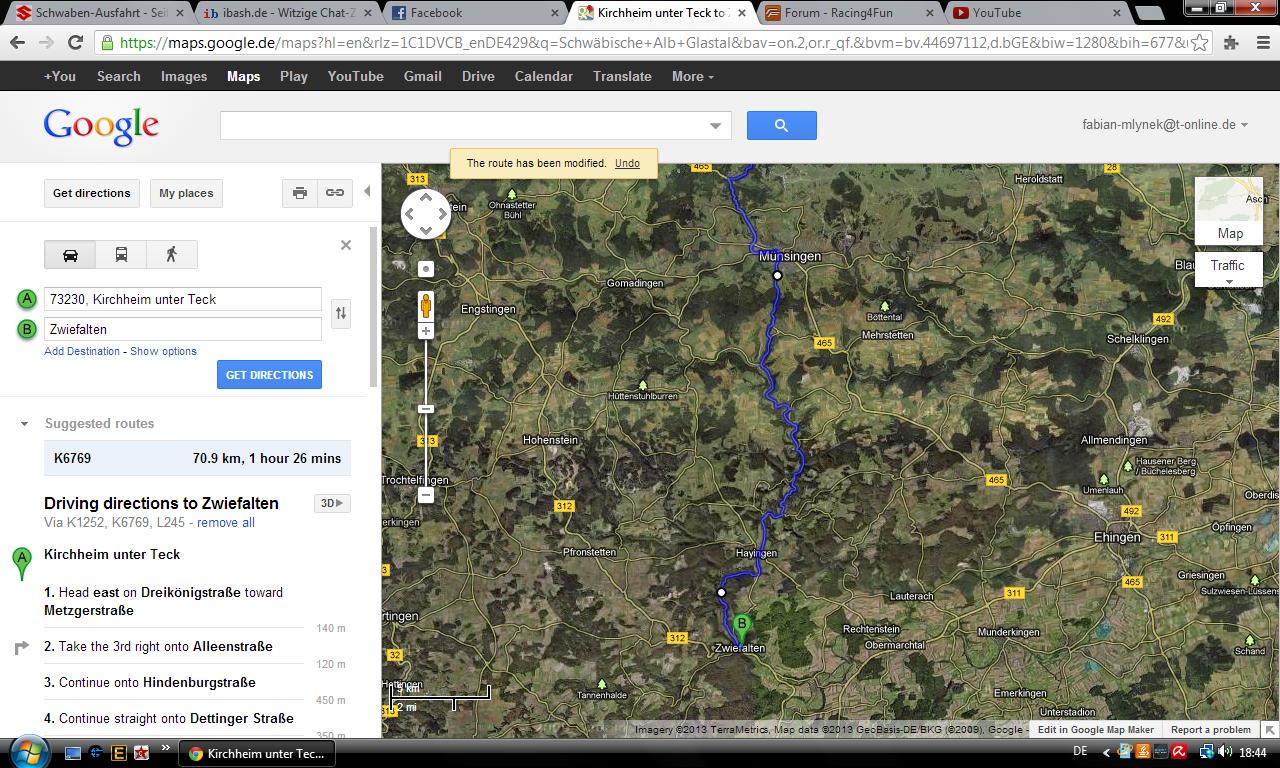Open the 'More' dropdown in the Google bar

pyautogui.click(x=692, y=76)
